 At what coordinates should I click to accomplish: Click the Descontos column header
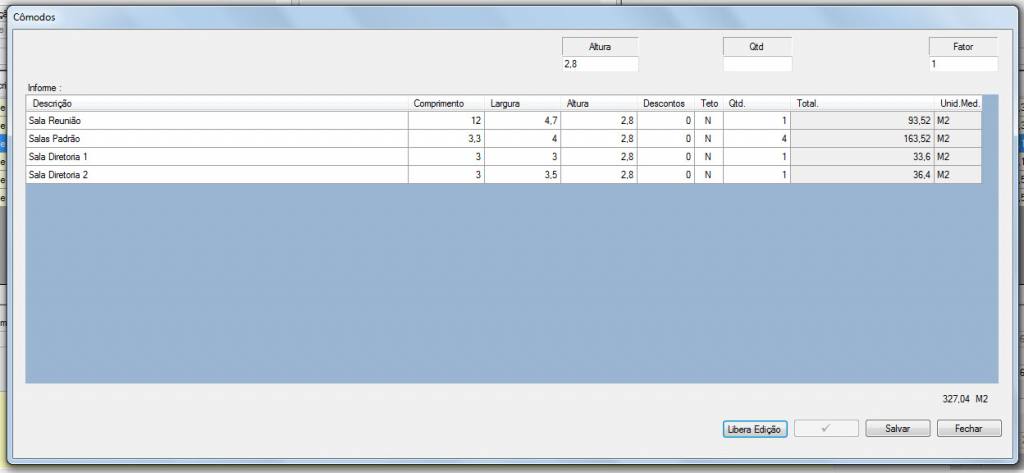click(x=665, y=103)
